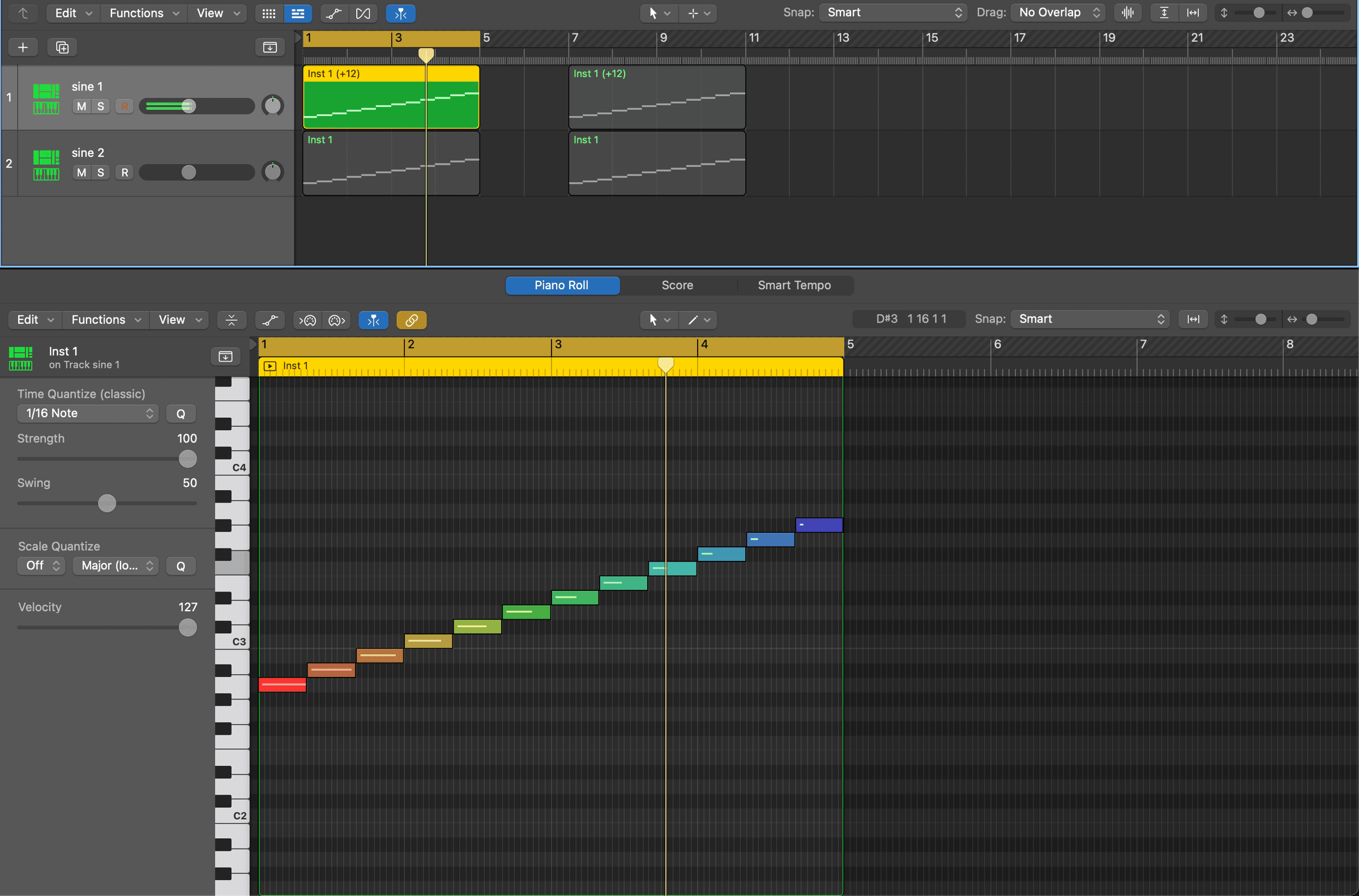The height and width of the screenshot is (896, 1359).
Task: Click the Time Quantize Q button
Action: point(181,414)
